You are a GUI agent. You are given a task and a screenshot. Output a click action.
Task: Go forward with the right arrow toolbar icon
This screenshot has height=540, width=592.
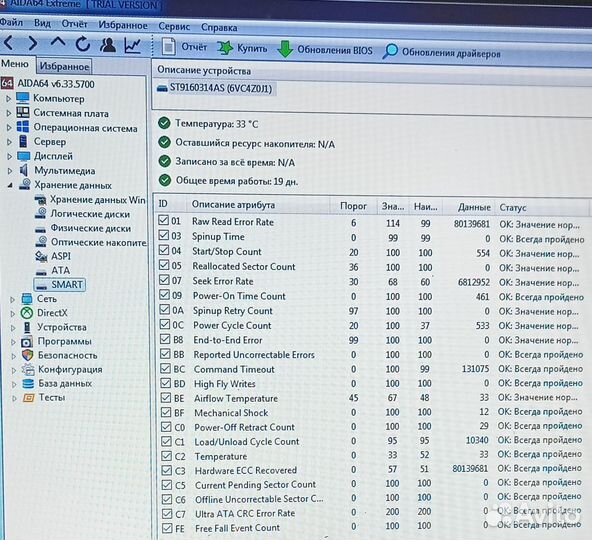(x=33, y=43)
